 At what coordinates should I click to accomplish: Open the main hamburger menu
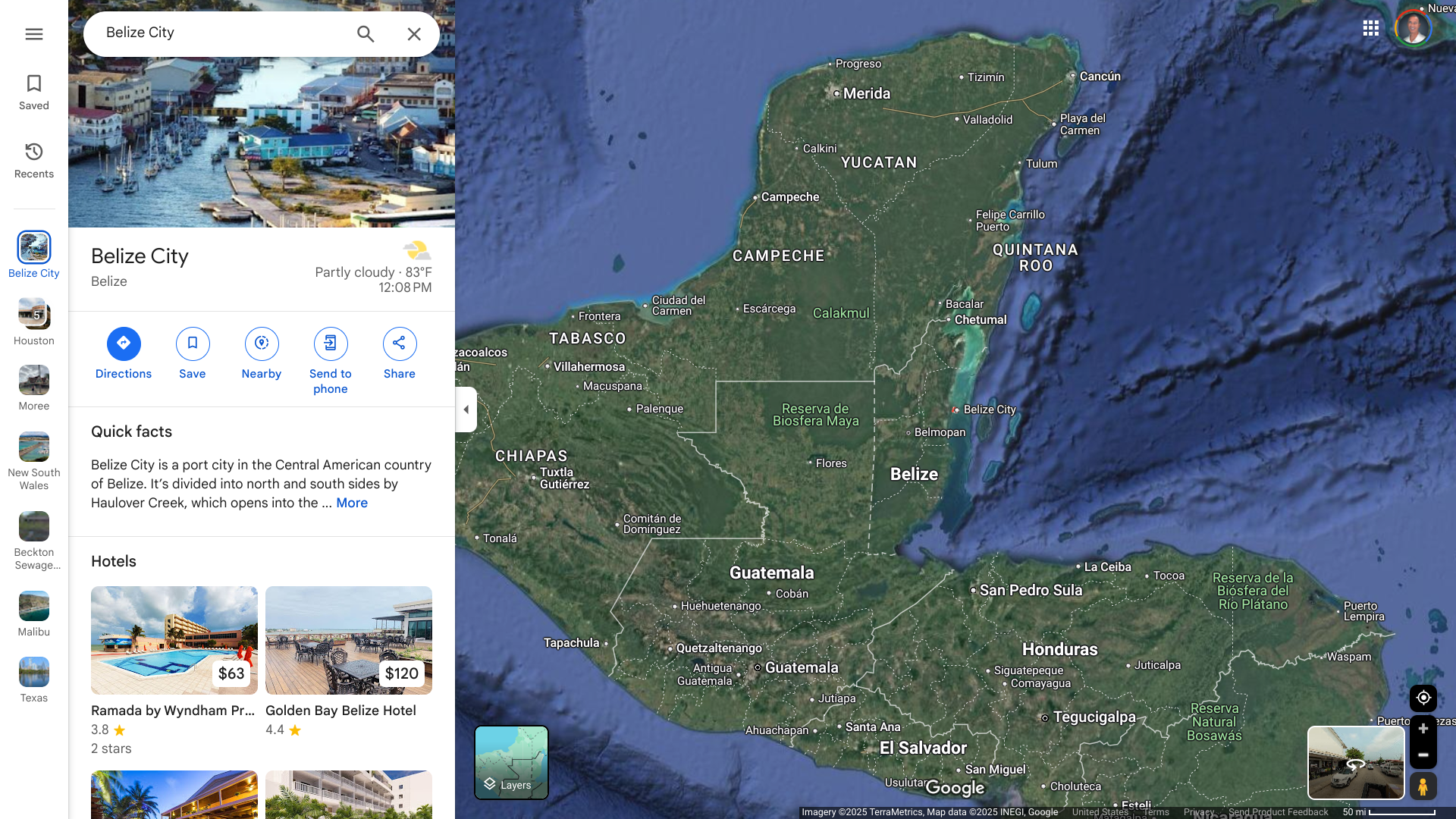(33, 34)
